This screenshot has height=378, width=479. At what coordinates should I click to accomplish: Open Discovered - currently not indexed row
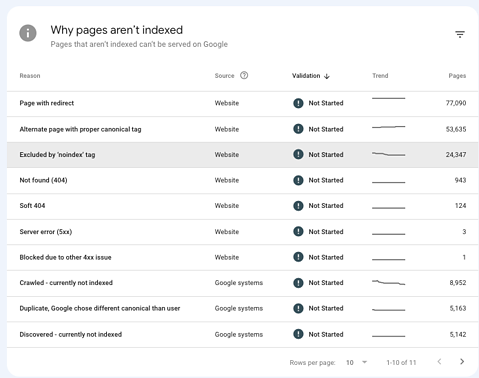tap(242, 335)
